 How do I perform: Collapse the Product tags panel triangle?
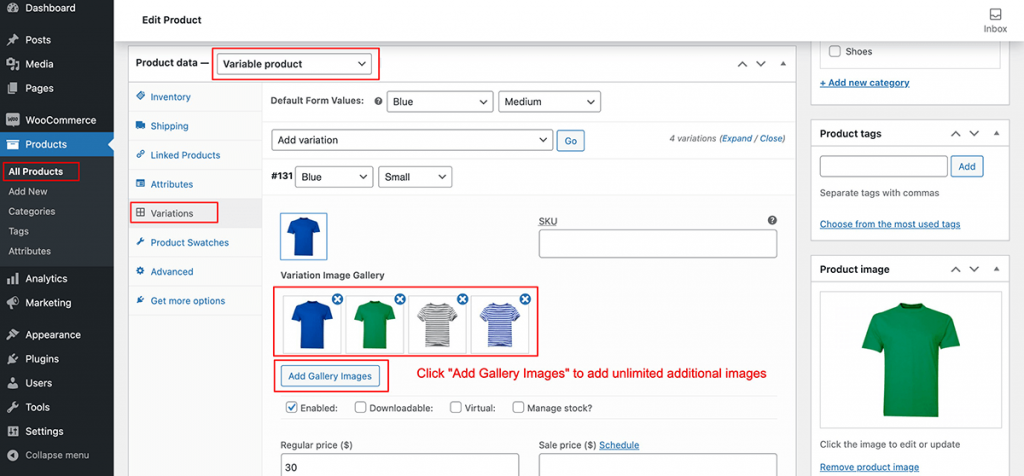click(995, 134)
